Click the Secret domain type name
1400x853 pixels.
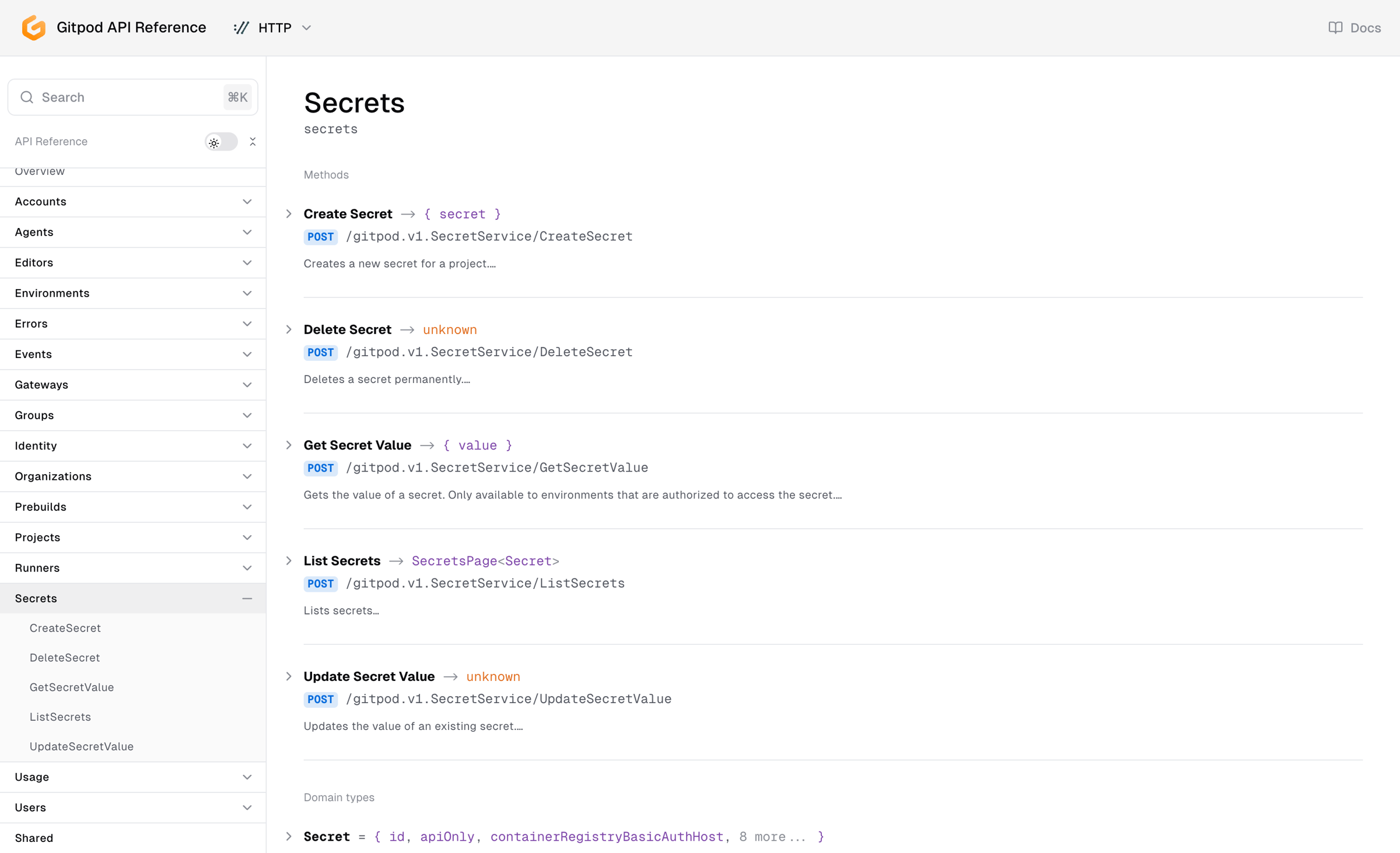(327, 837)
